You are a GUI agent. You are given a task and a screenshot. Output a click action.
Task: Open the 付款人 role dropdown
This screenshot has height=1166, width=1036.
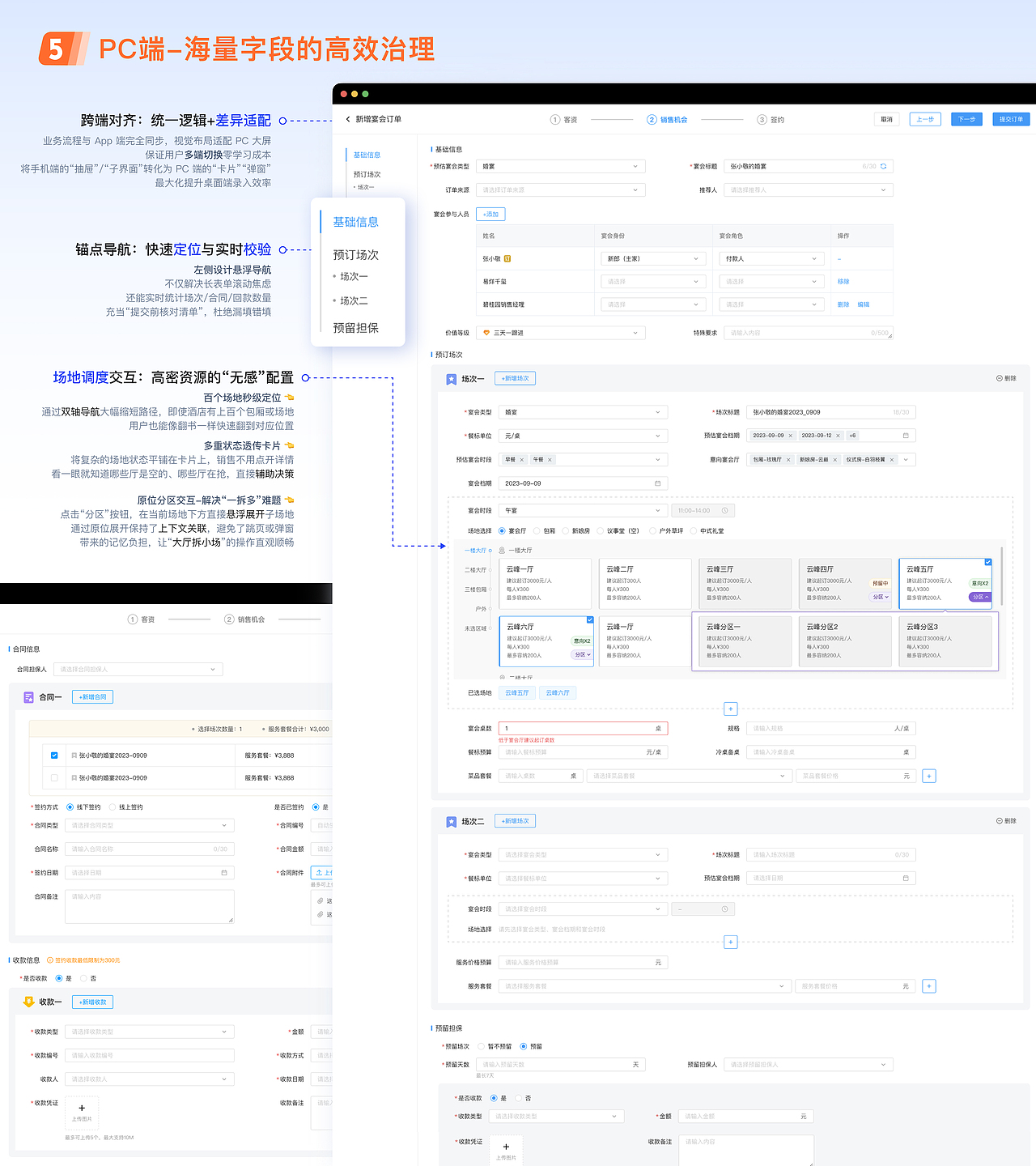[x=772, y=259]
